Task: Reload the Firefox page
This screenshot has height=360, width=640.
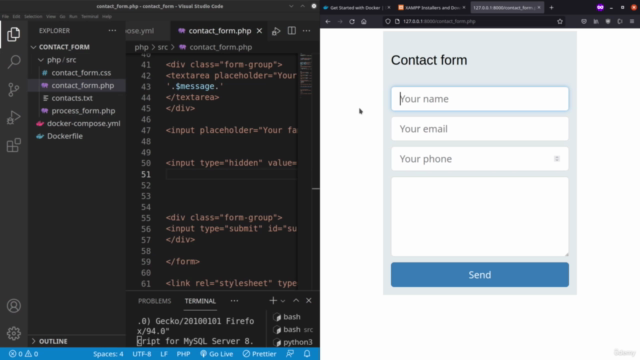Action: pos(352,22)
